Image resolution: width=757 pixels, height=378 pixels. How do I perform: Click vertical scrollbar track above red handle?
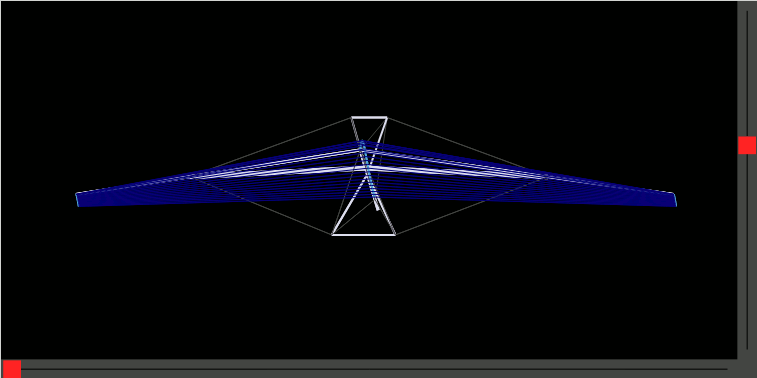tap(746, 72)
